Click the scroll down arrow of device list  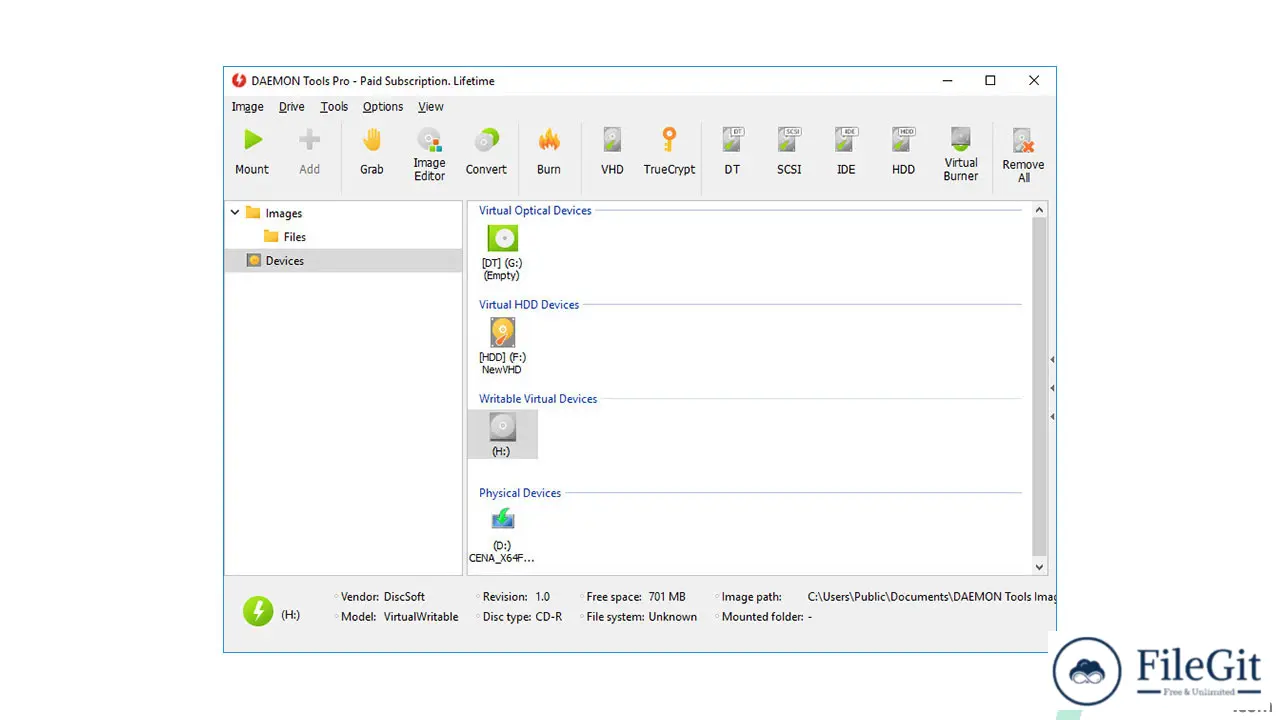point(1039,566)
